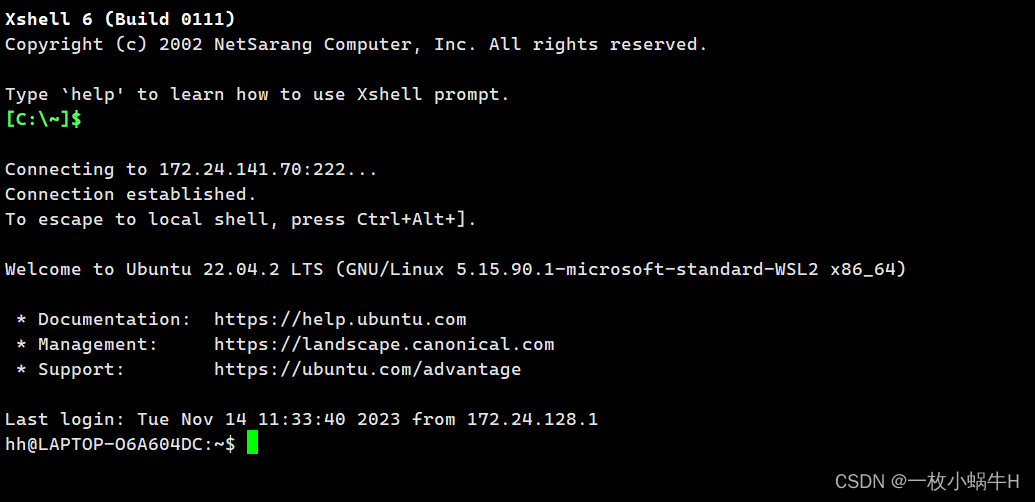The image size is (1035, 502).
Task: Click the word 'help' in usage hint
Action: click(x=93, y=94)
